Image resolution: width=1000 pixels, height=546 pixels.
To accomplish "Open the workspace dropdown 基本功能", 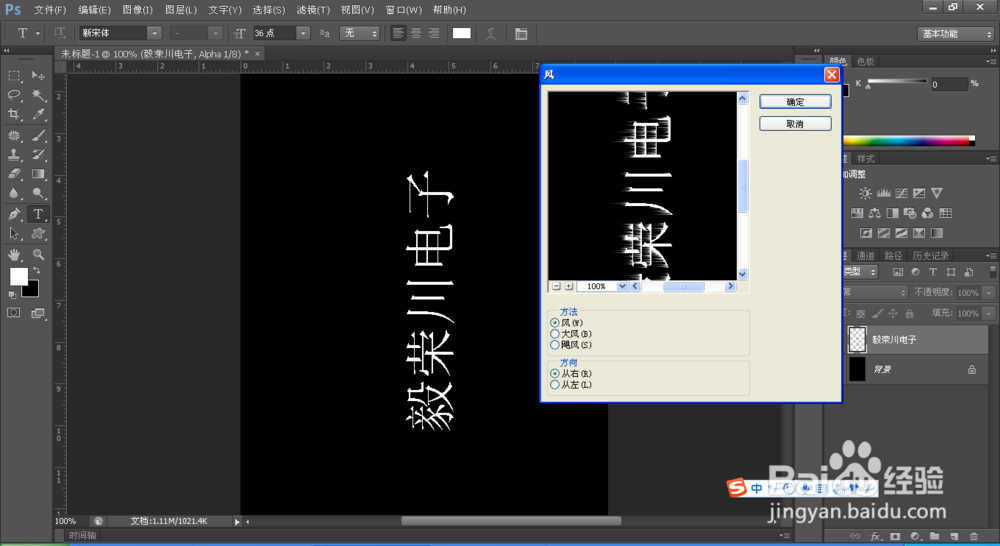I will 955,34.
